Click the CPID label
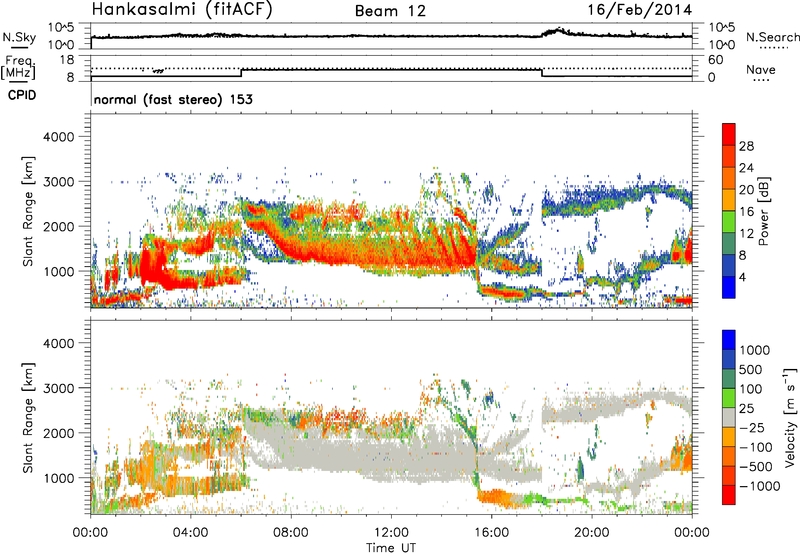Screen dimensions: 800x554 (22, 95)
